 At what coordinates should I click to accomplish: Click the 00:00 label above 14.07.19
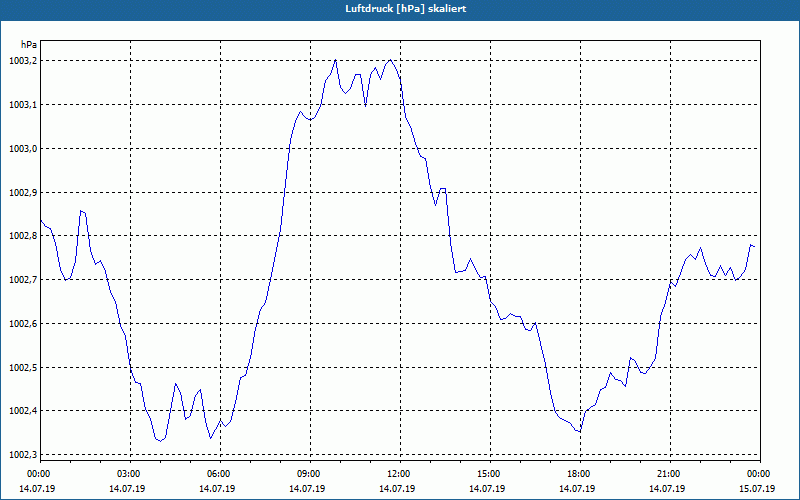(40, 474)
